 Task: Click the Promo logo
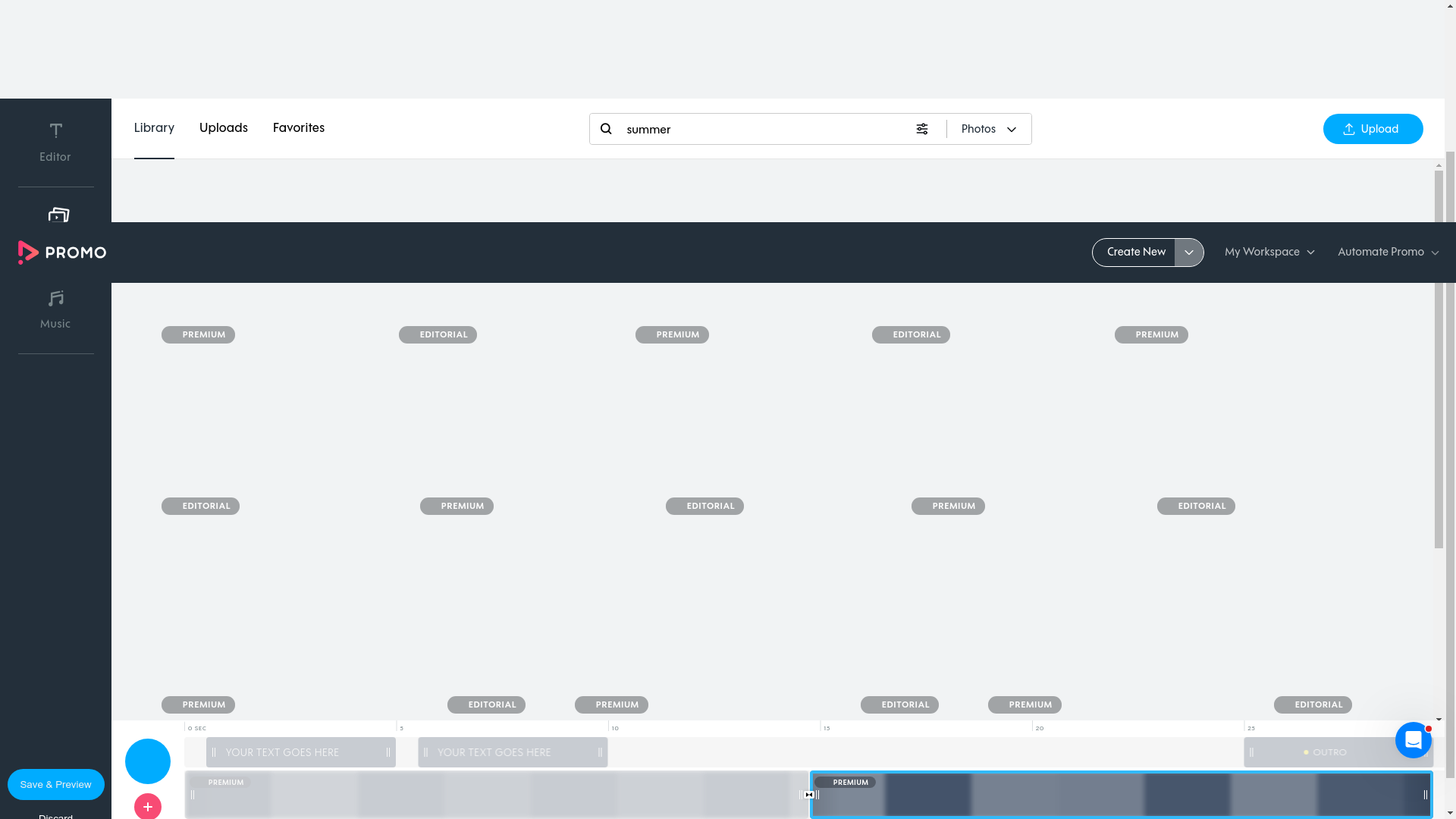(x=62, y=253)
